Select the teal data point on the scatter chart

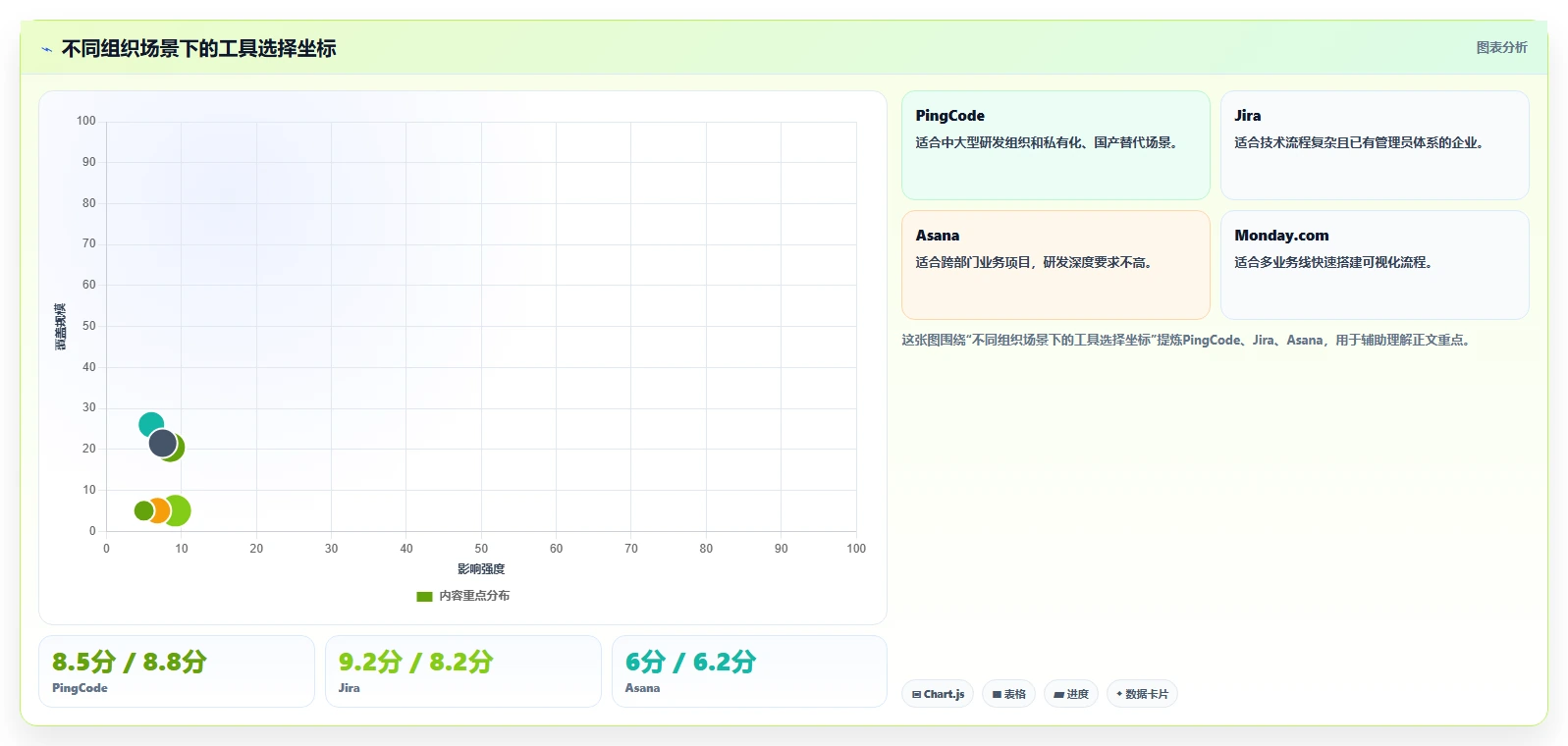click(151, 425)
